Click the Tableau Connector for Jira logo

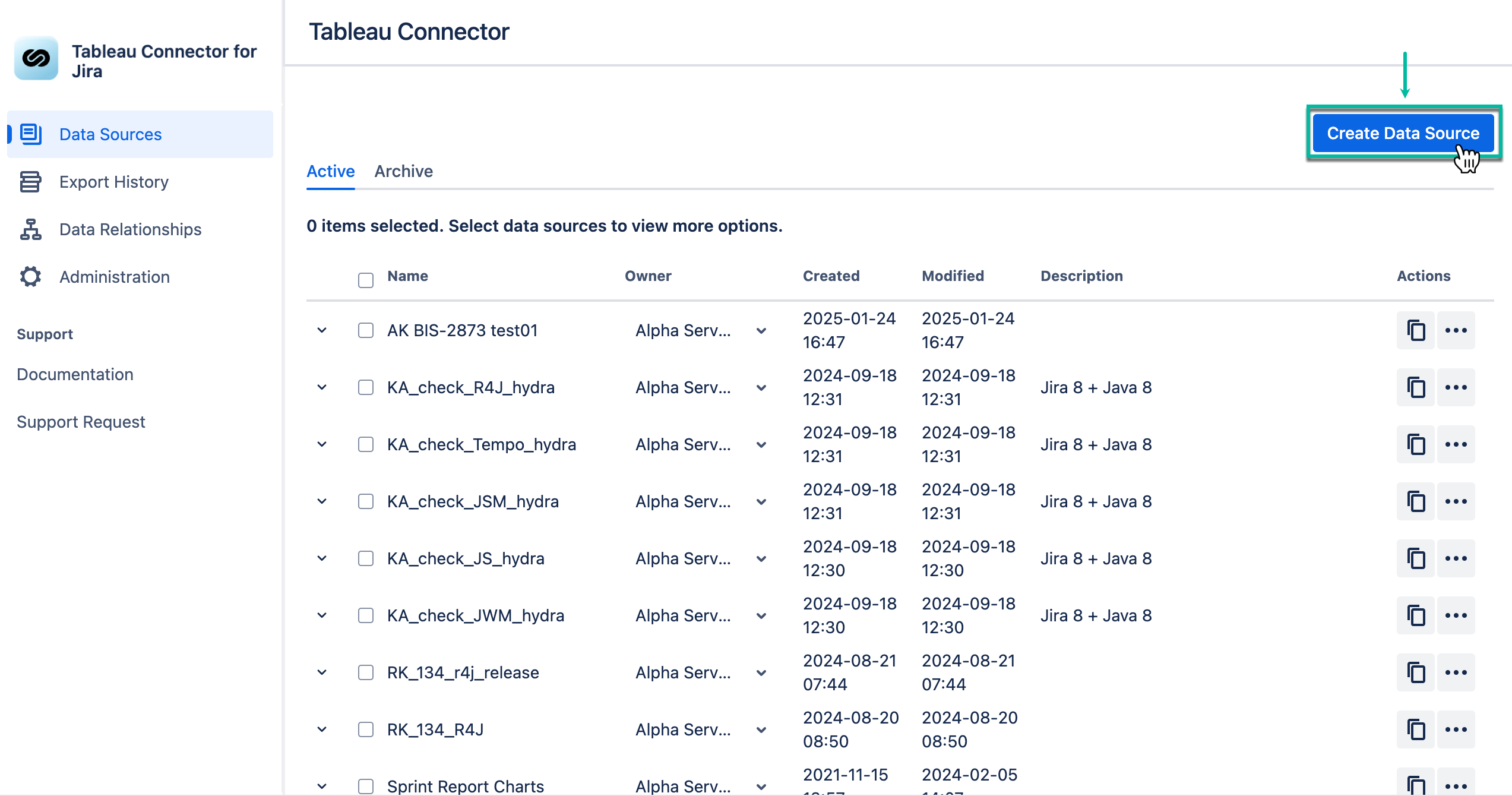(36, 58)
